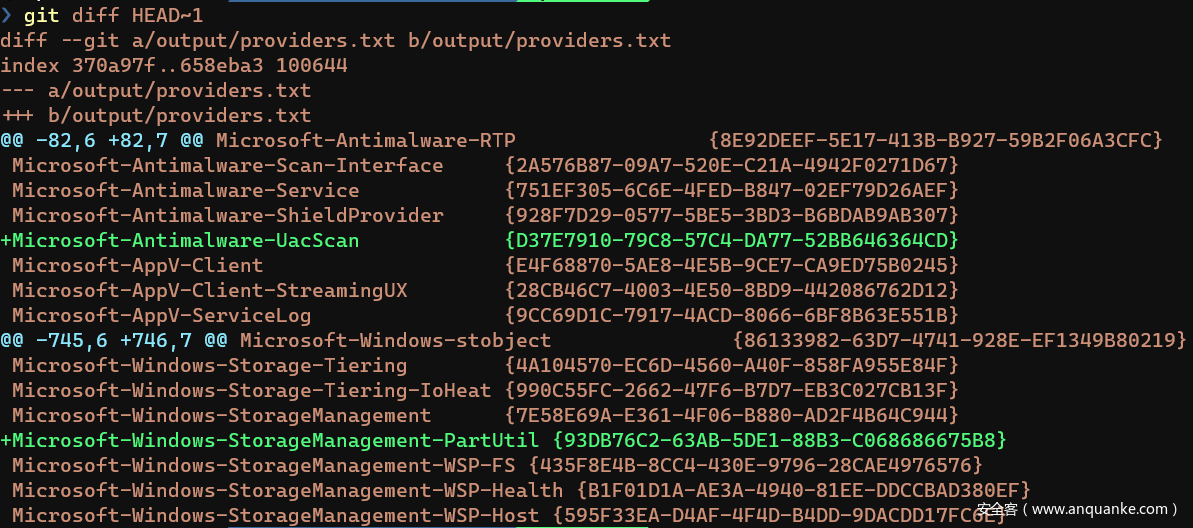This screenshot has width=1193, height=528.
Task: Select the '+++ b/output/providers.txt' line
Action: pyautogui.click(x=155, y=116)
